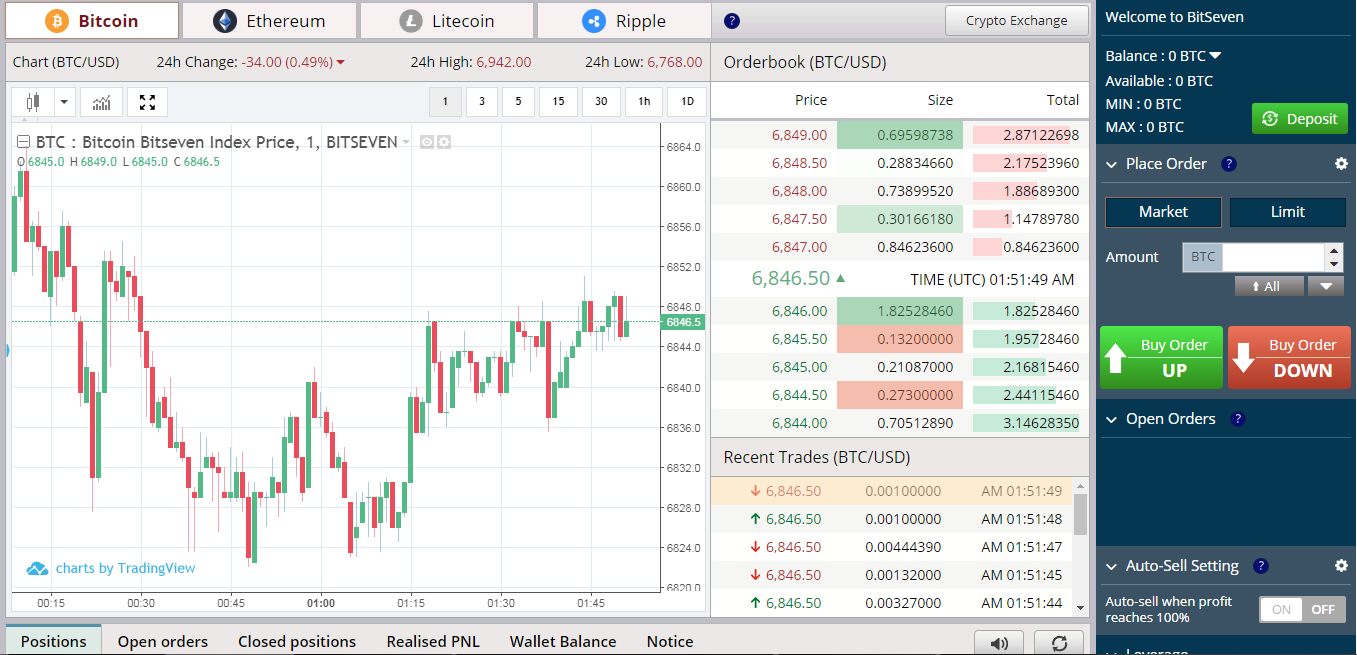Switch to Ethereum tab

pyautogui.click(x=270, y=21)
